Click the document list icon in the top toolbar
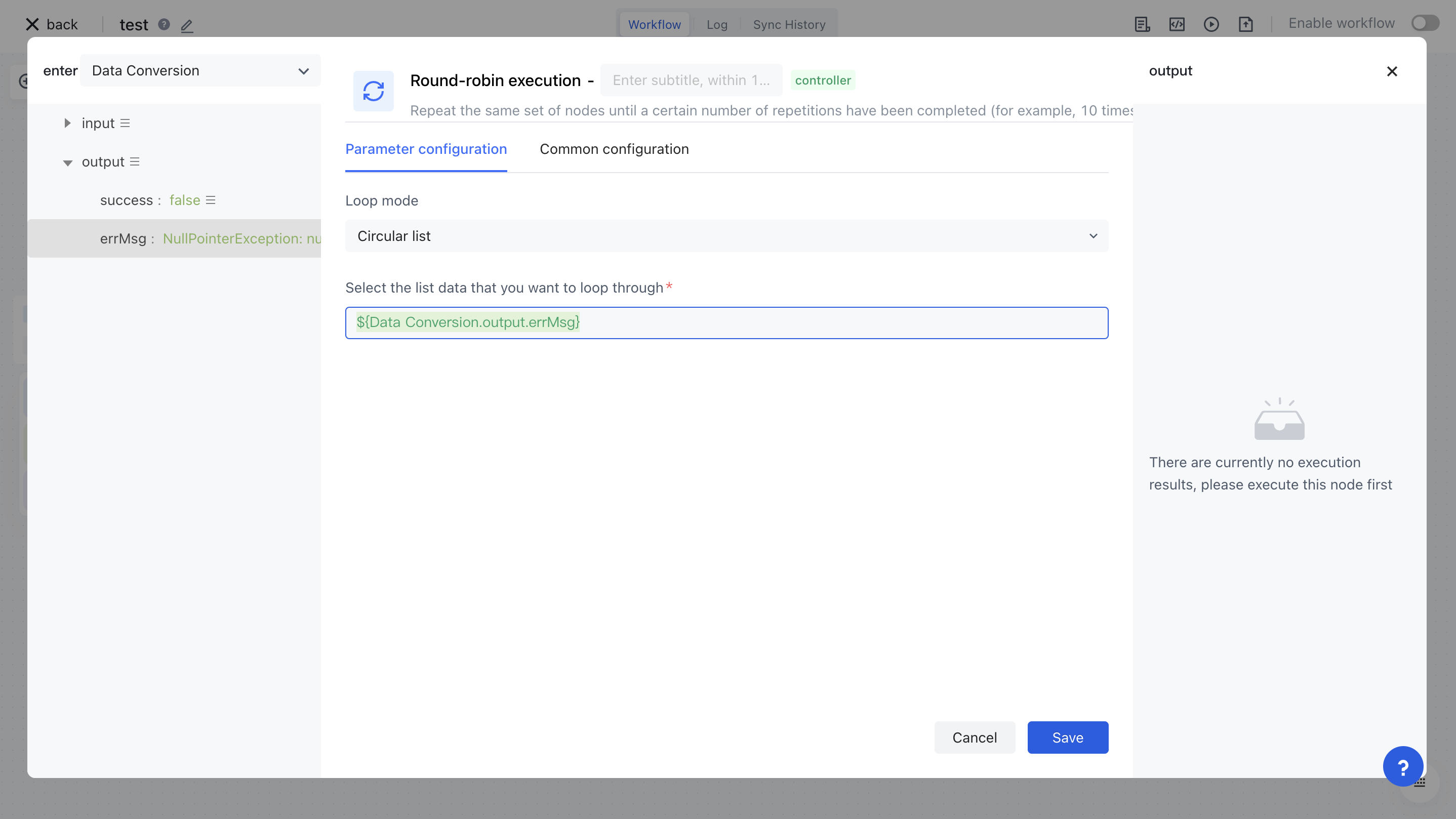1456x819 pixels. coord(1142,24)
